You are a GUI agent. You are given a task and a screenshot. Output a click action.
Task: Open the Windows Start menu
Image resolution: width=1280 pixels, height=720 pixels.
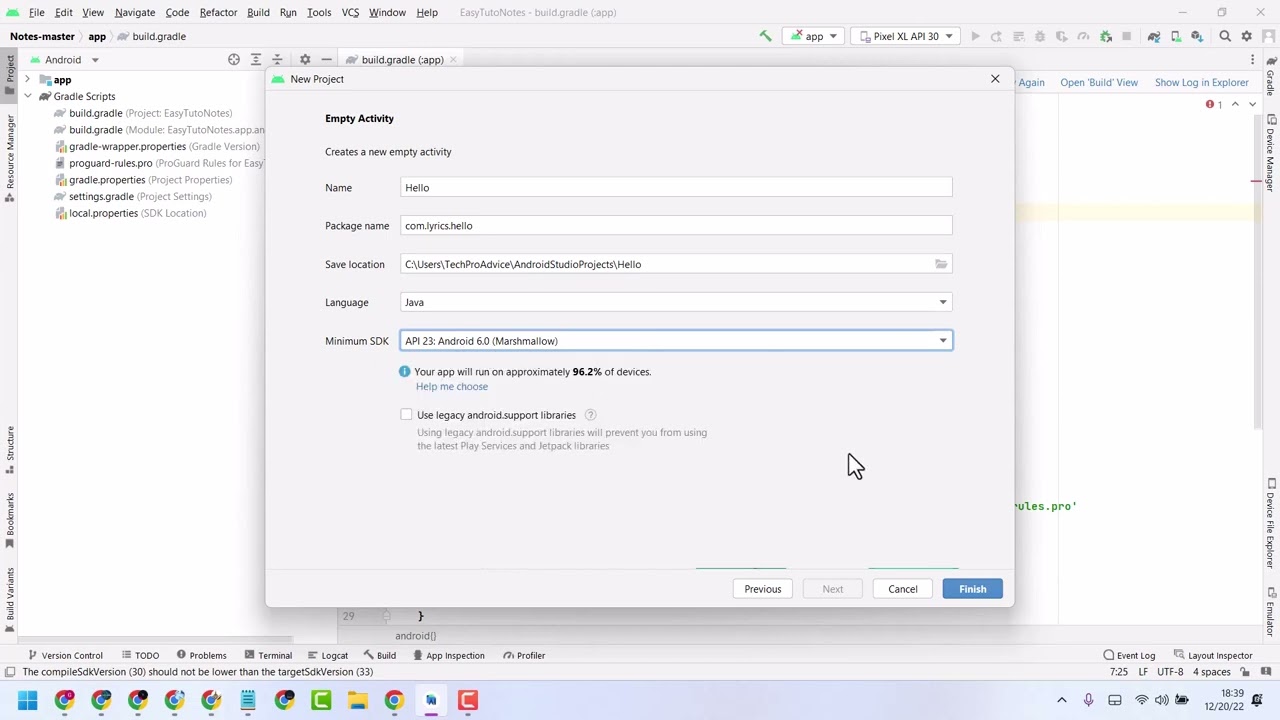tap(27, 701)
